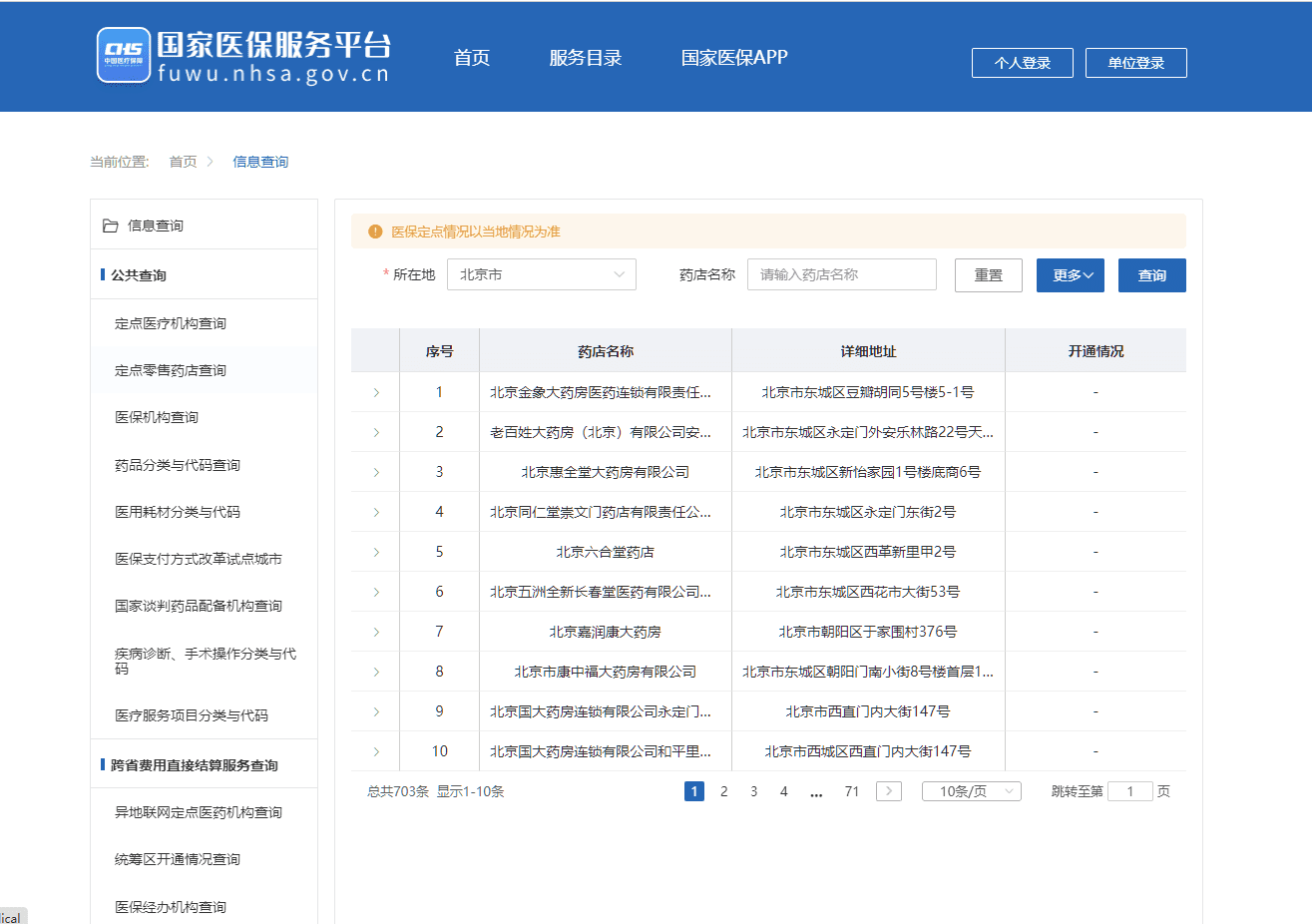Viewport: 1312px width, 924px height.
Task: Open 服务目录 in the top navigation
Action: pos(586,58)
